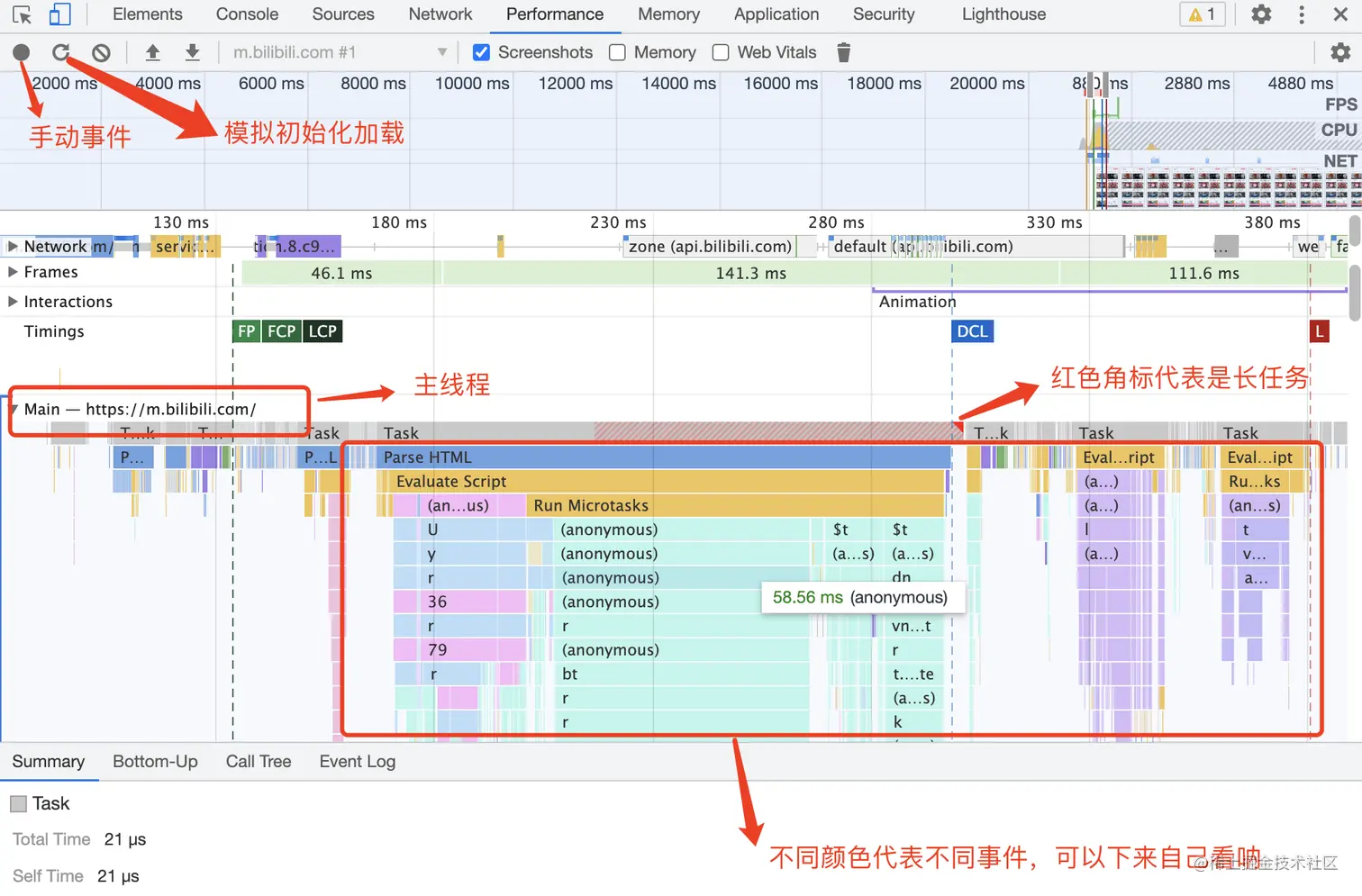The height and width of the screenshot is (896, 1362).
Task: Switch to the Lighthouse tab
Action: point(1004,14)
